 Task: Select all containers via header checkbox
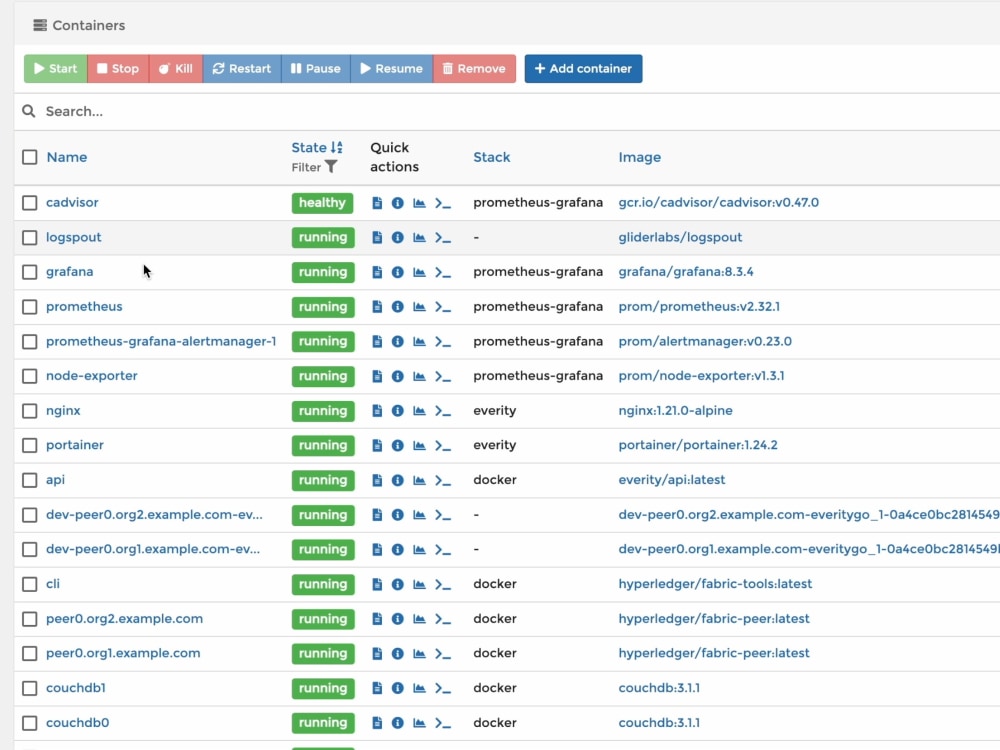pos(29,157)
